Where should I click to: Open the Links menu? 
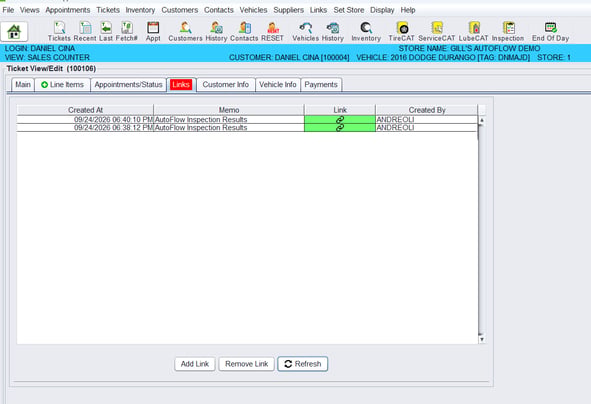click(x=318, y=10)
